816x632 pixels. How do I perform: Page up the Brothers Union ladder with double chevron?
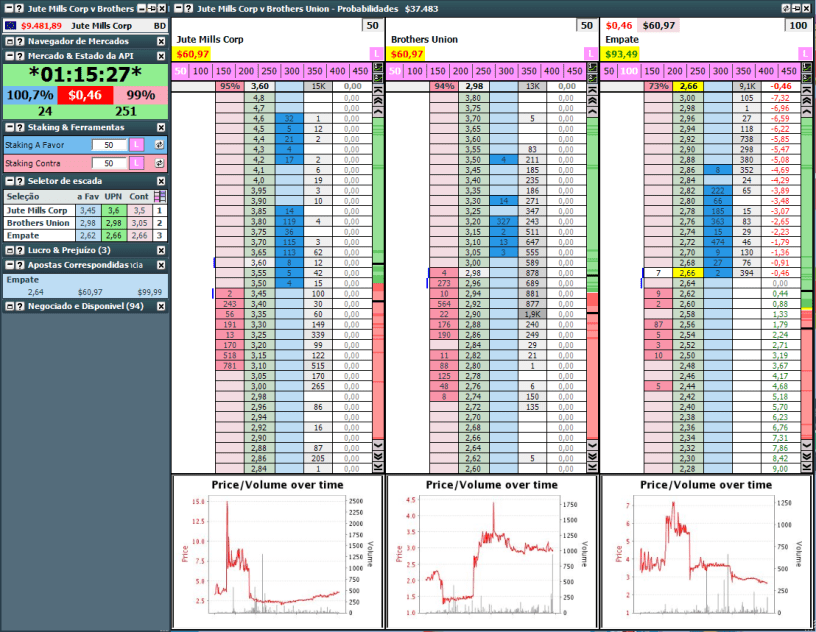click(592, 100)
